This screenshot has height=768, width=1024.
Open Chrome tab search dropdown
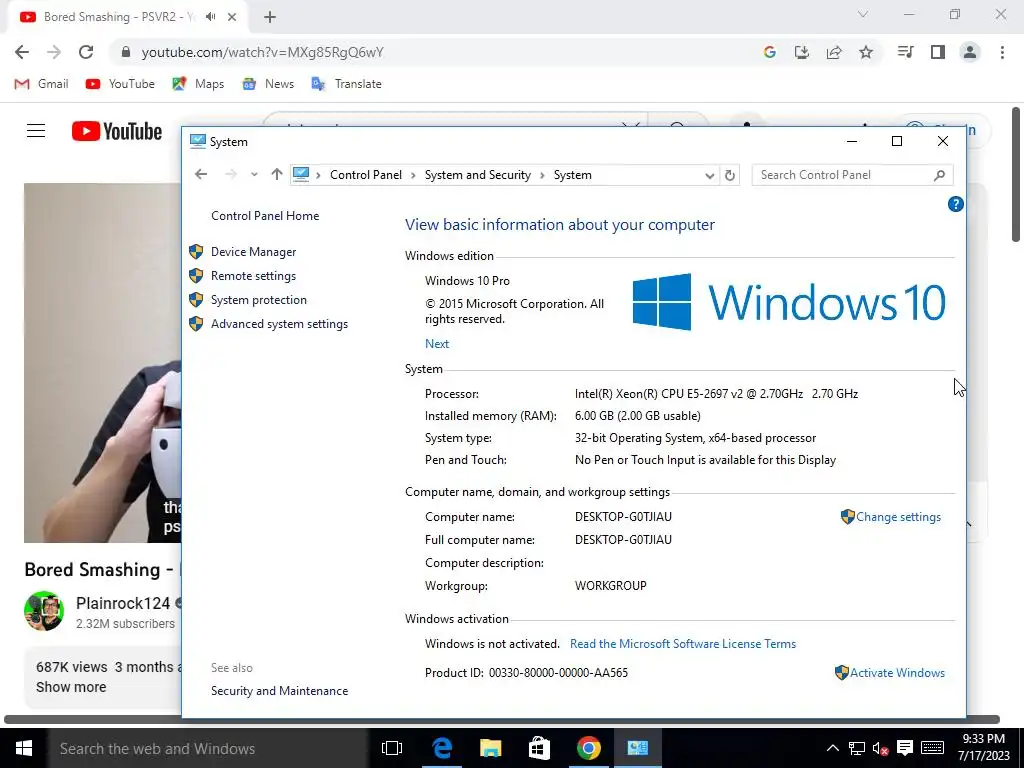click(x=863, y=14)
